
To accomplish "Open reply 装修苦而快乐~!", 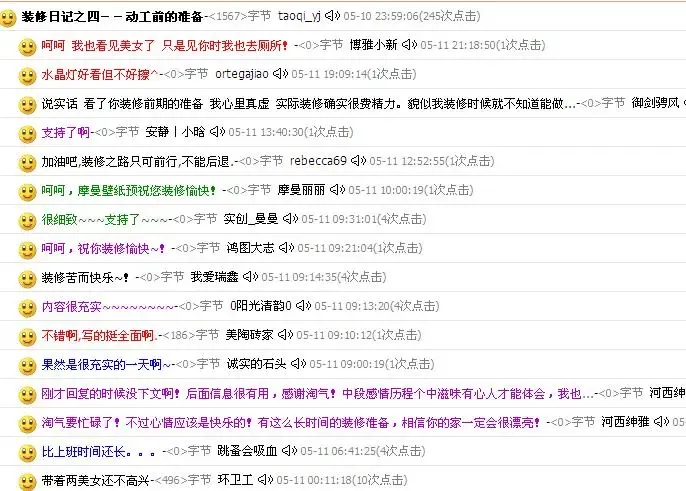I will pos(85,277).
